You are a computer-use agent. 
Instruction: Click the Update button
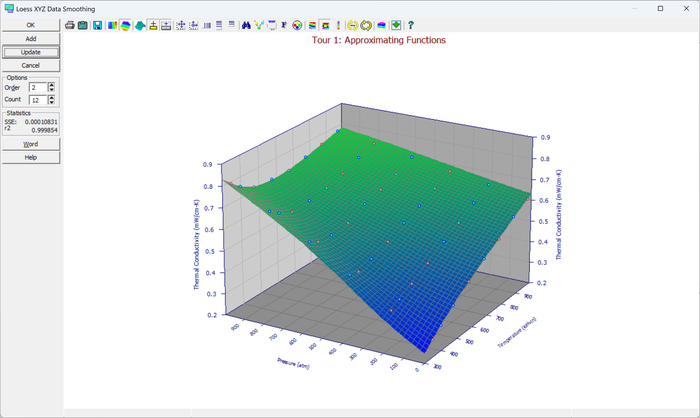coord(31,52)
